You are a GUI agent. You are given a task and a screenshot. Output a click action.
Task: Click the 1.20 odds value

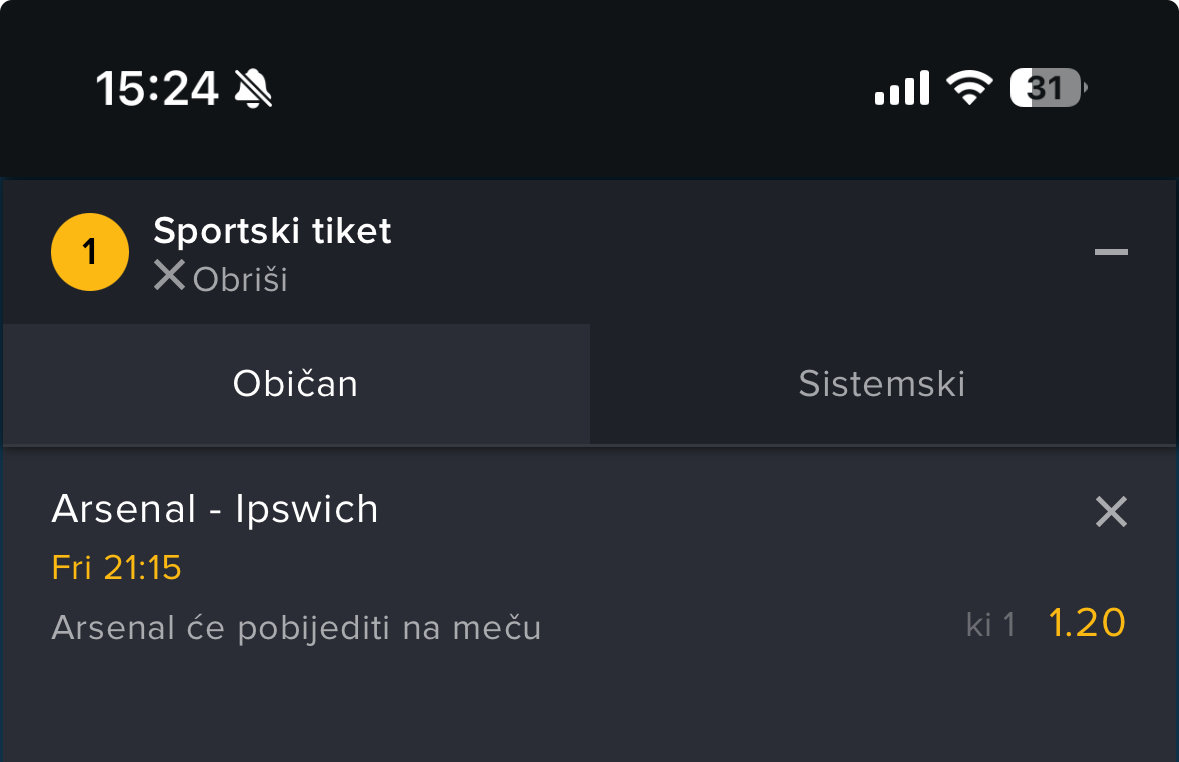(x=1087, y=623)
